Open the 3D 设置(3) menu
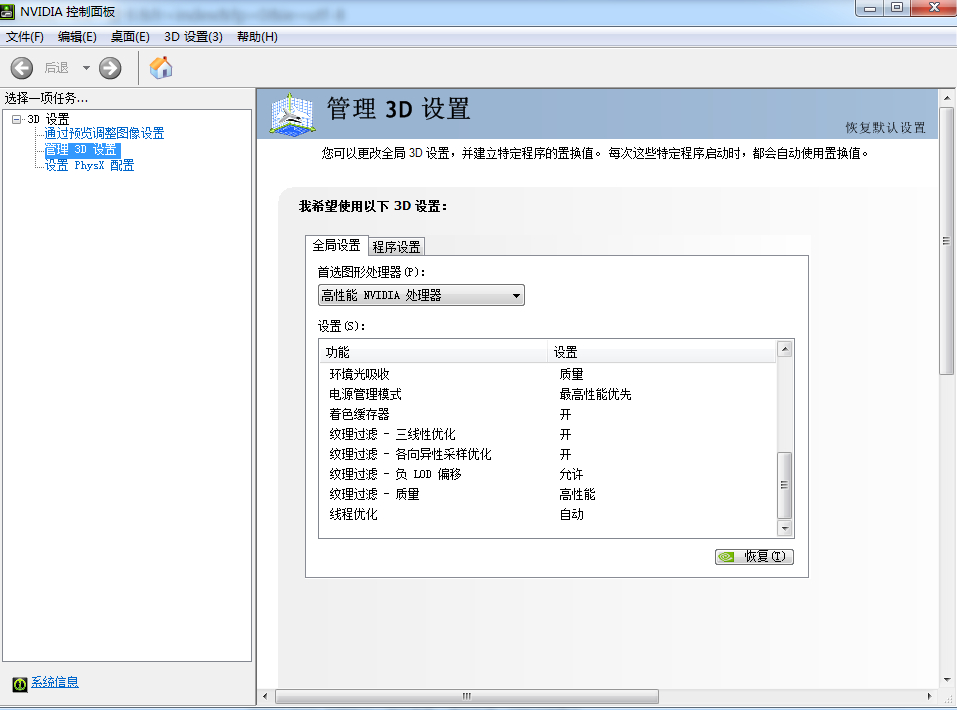 (x=193, y=37)
